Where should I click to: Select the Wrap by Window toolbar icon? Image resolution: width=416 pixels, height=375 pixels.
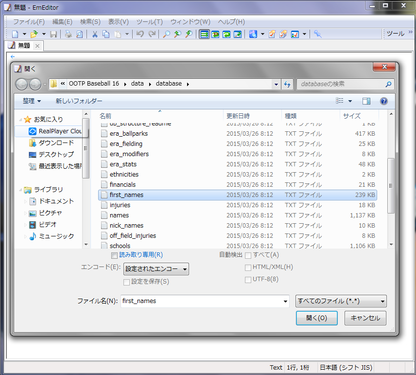227,34
